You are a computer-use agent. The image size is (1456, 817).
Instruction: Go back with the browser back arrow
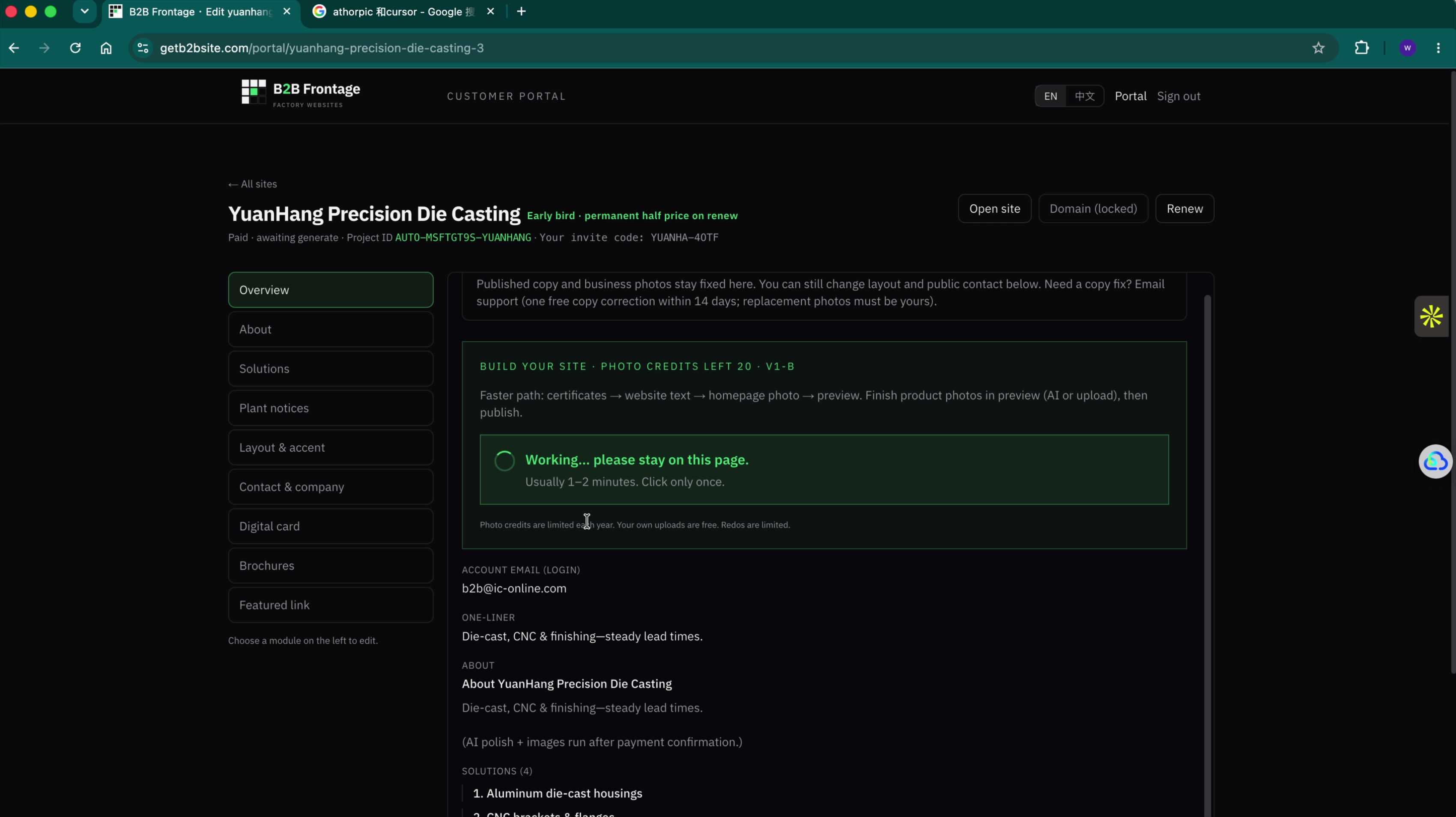tap(14, 48)
